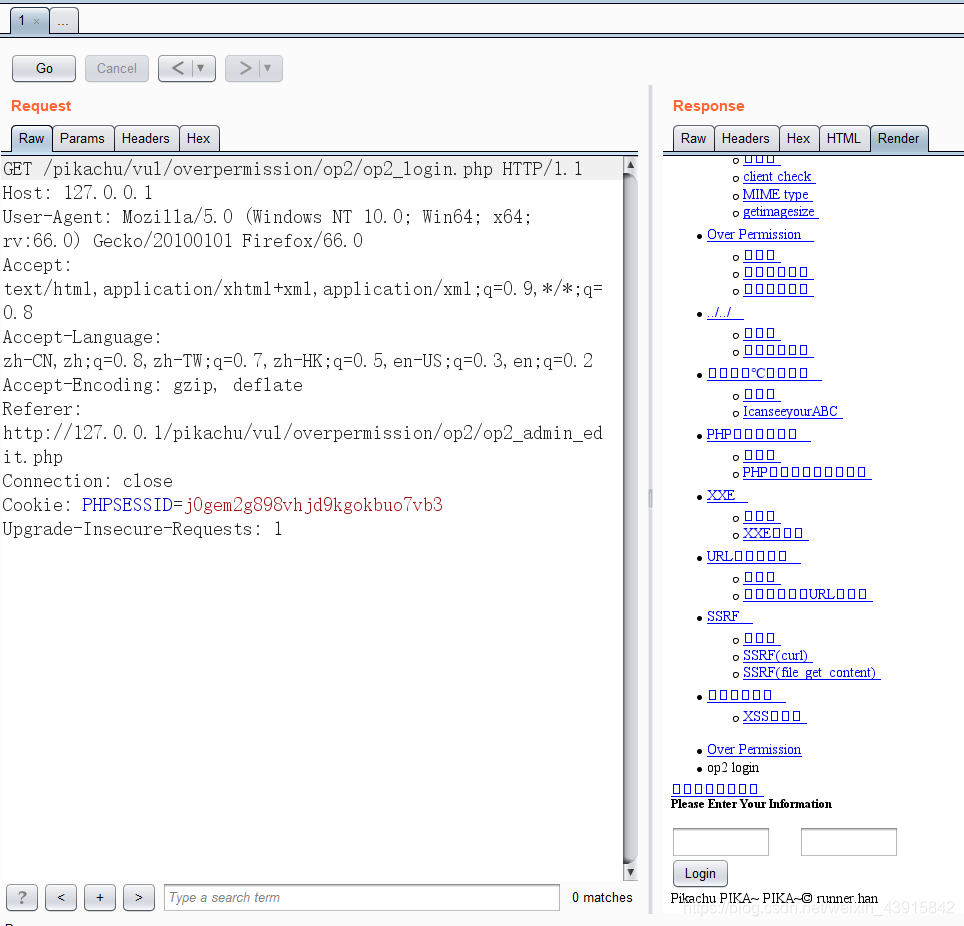Open breadcrumb Over Permission link
Screen dimensions: 964x926
click(x=754, y=750)
